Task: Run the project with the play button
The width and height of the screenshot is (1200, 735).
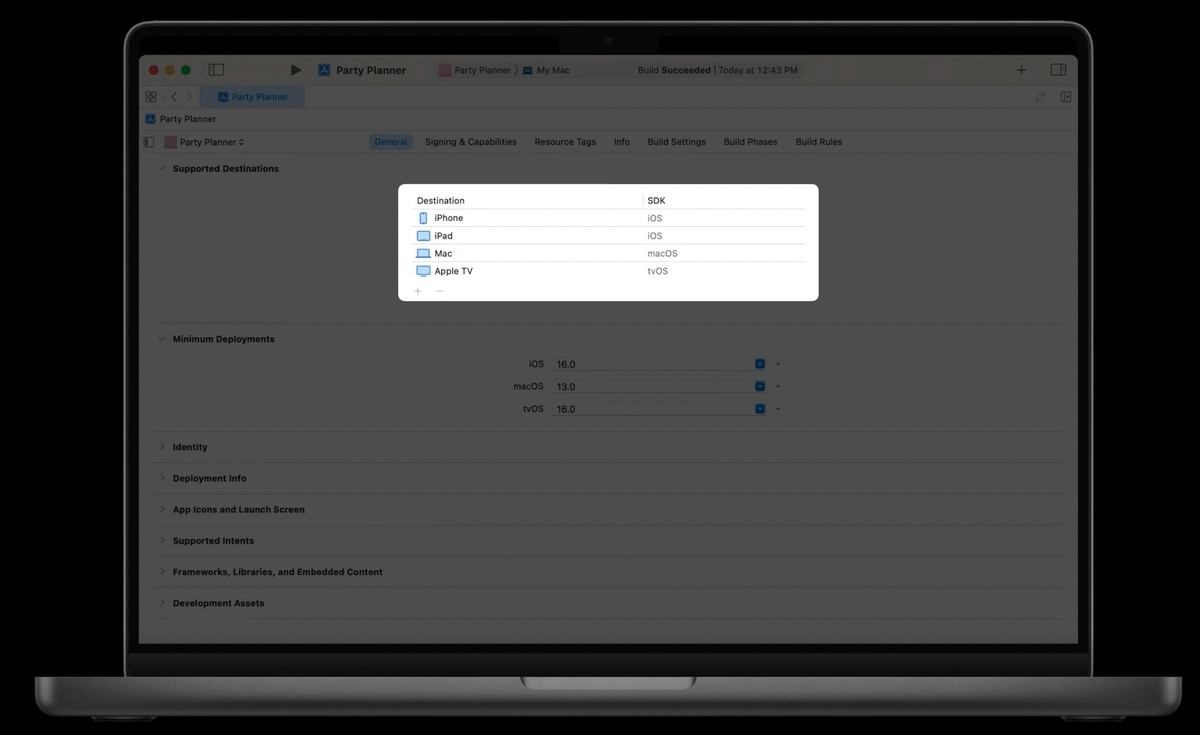Action: [295, 70]
